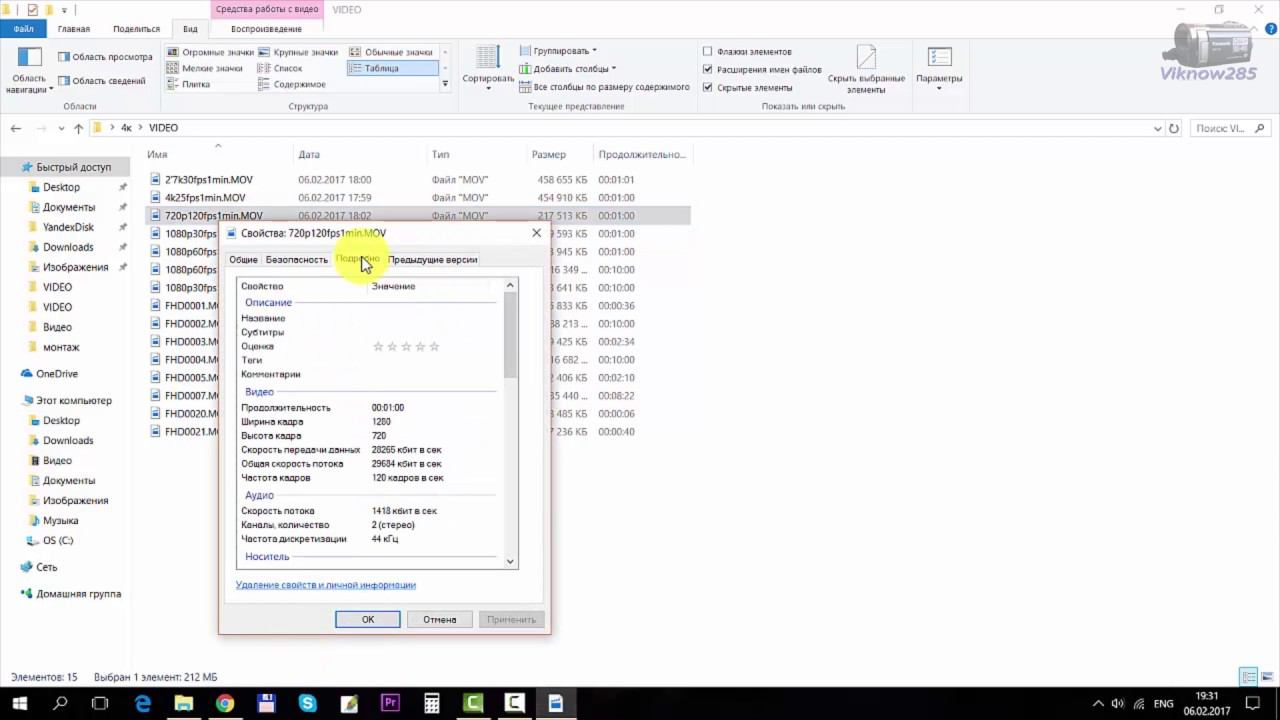This screenshot has width=1280, height=720.
Task: Open the Группировать dropdown
Action: [x=558, y=51]
